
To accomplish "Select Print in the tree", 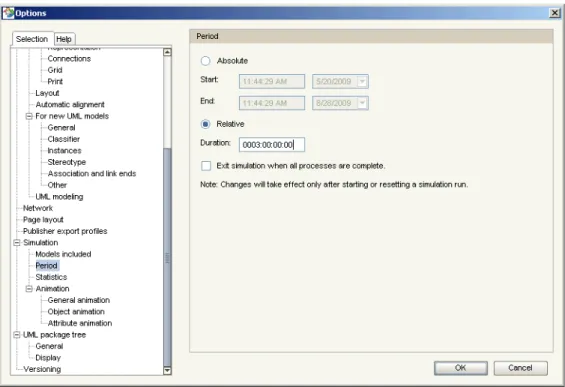I will coord(55,81).
